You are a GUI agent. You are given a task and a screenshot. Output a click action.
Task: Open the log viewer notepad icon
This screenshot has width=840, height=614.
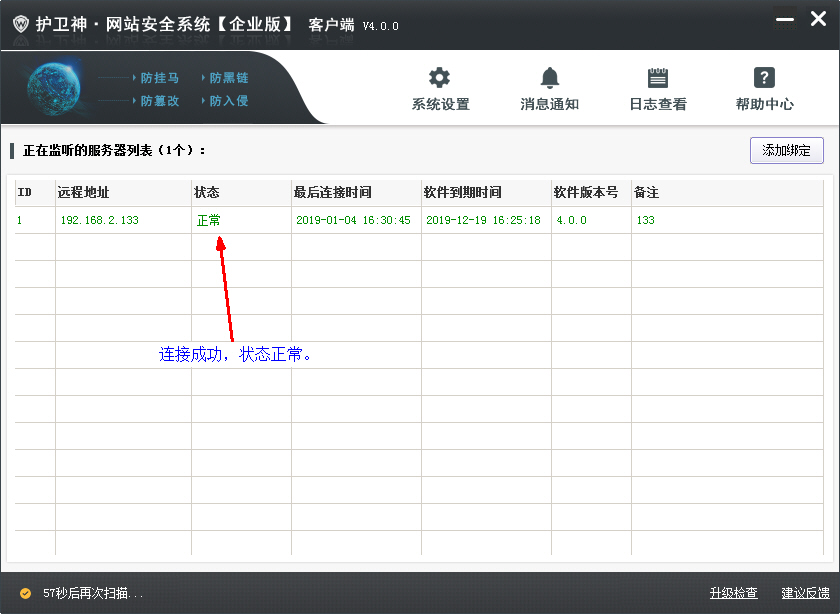point(657,79)
